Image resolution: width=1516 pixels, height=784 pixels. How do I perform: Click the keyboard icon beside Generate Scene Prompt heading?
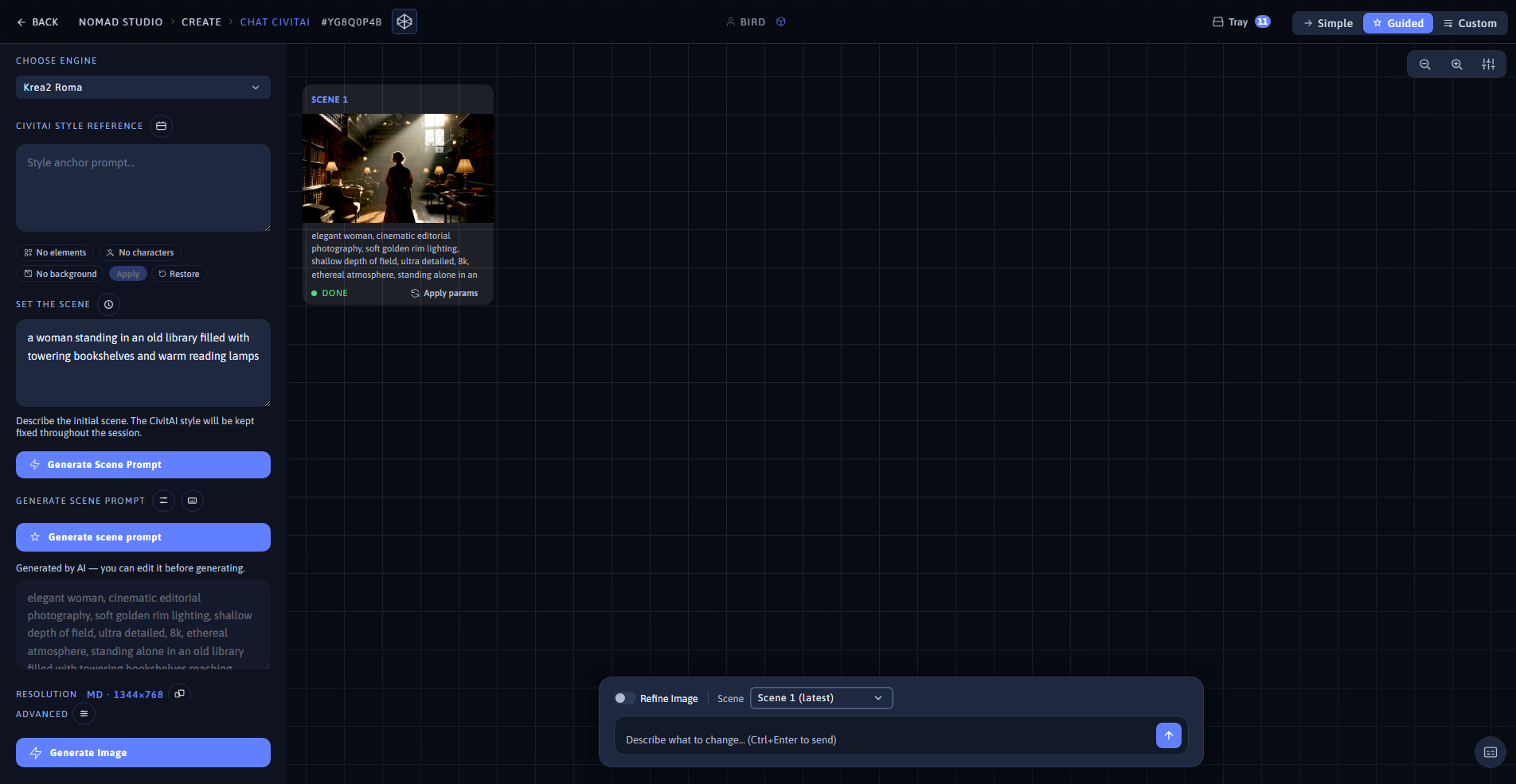193,501
